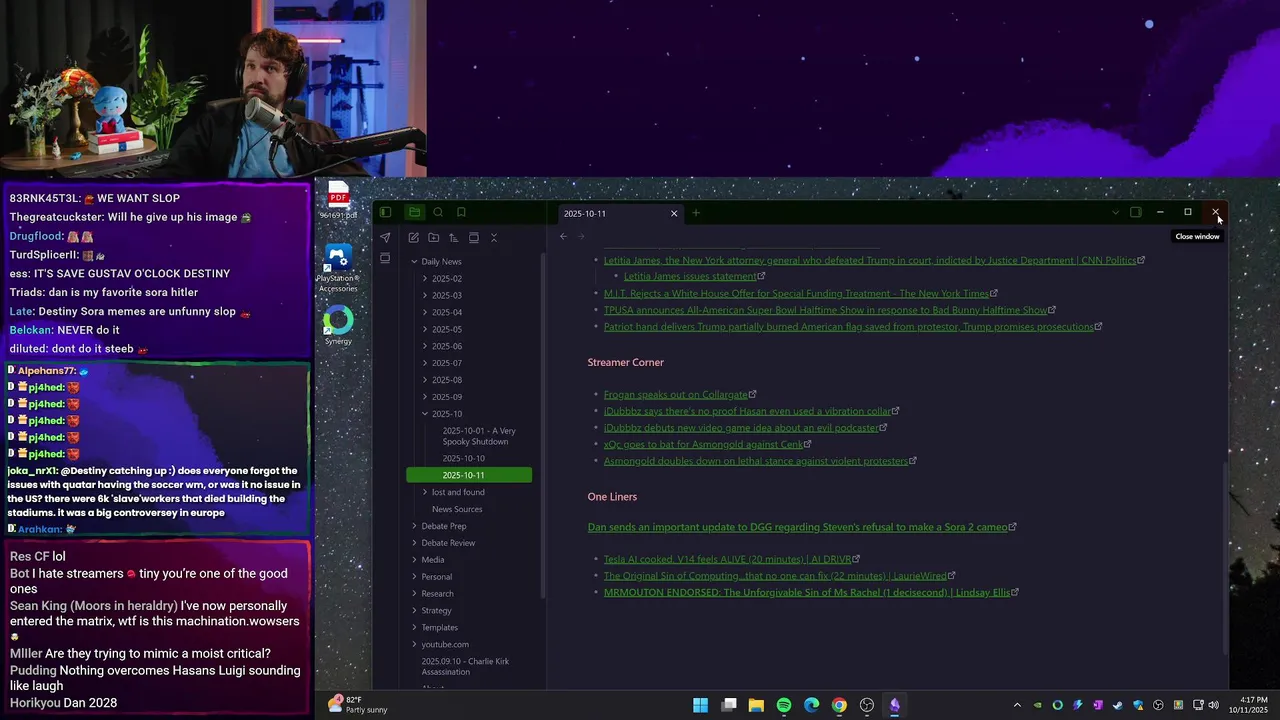Create a new folder in explorer
Screen dimensions: 1280x720
(433, 238)
